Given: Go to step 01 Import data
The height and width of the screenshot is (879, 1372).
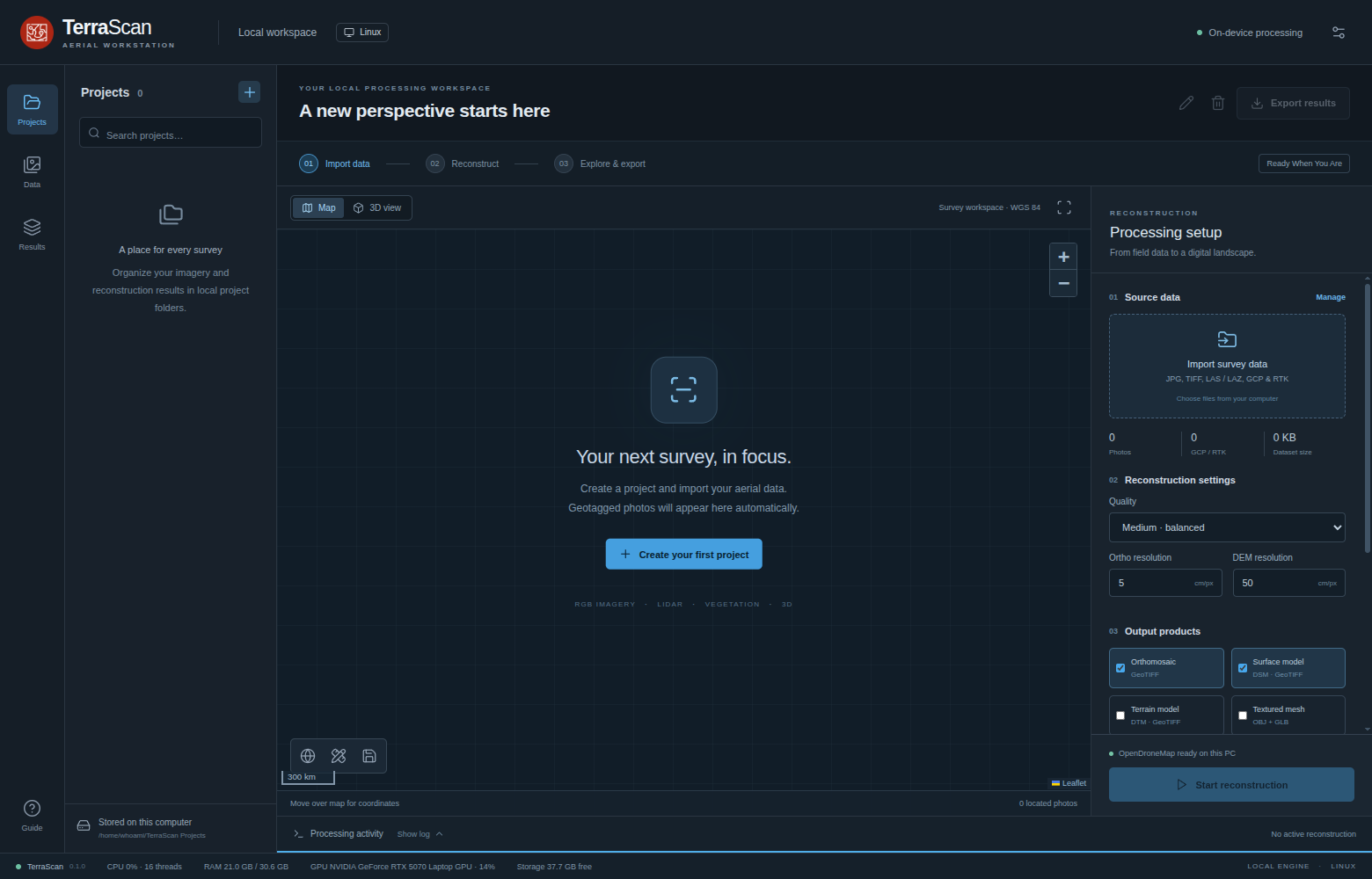Looking at the screenshot, I should coord(335,163).
